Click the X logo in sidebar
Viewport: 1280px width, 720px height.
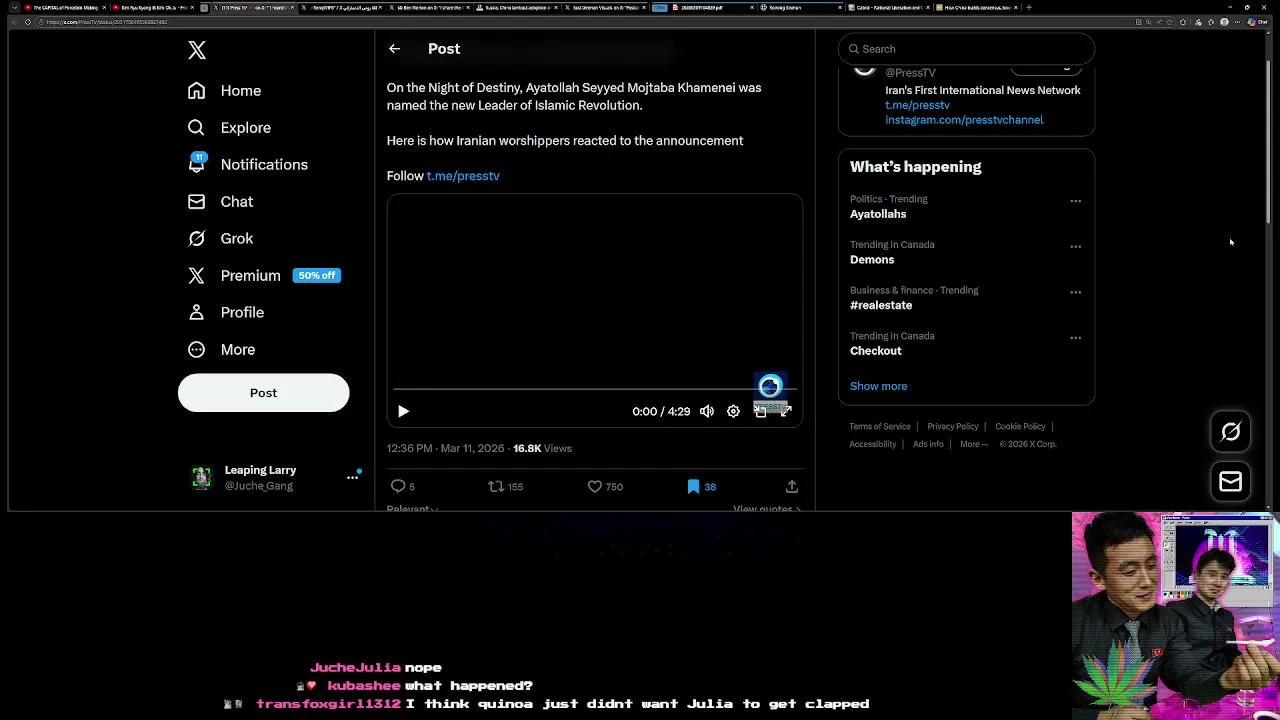(197, 50)
